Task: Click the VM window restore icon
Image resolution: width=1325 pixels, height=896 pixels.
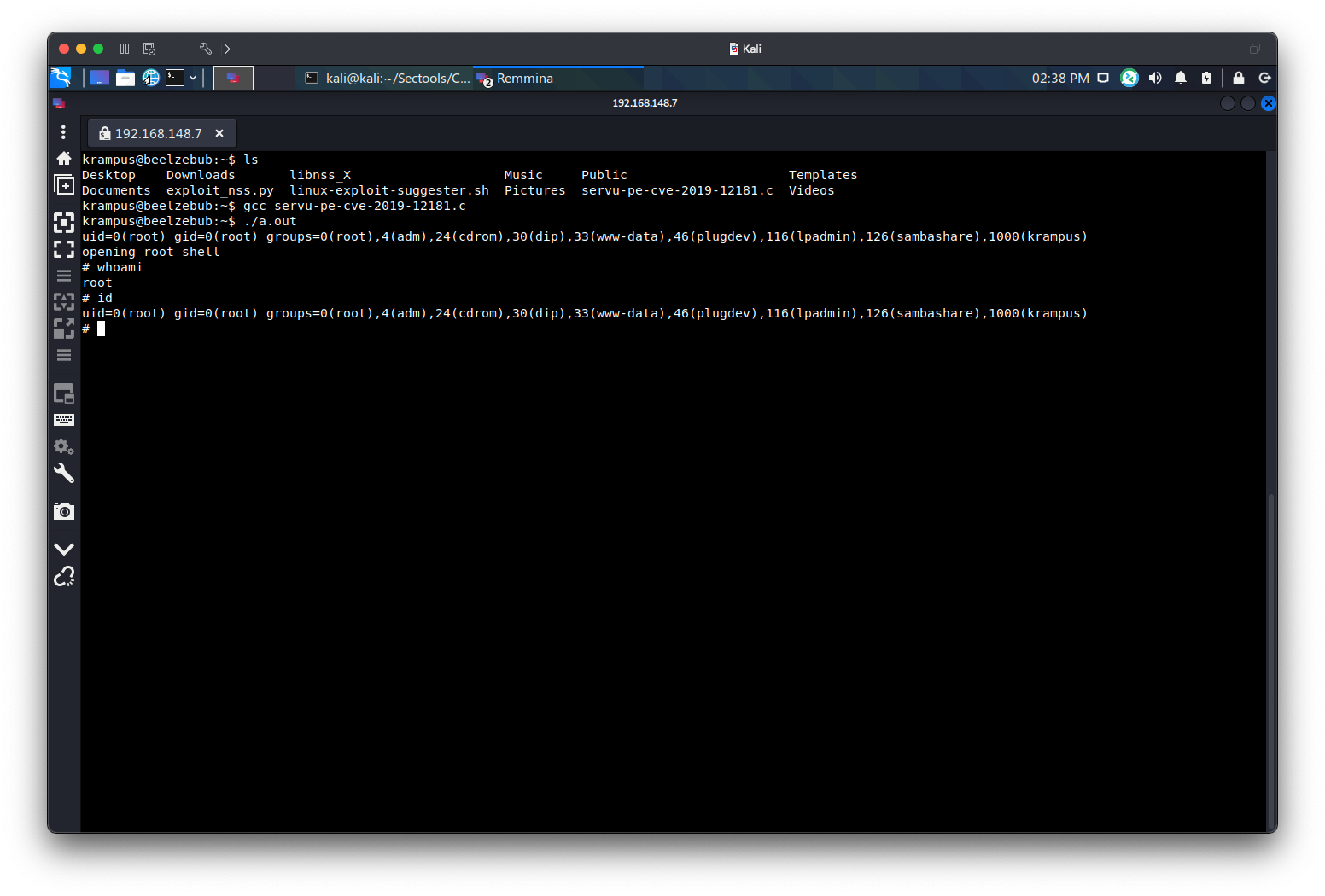Action: 1255,49
